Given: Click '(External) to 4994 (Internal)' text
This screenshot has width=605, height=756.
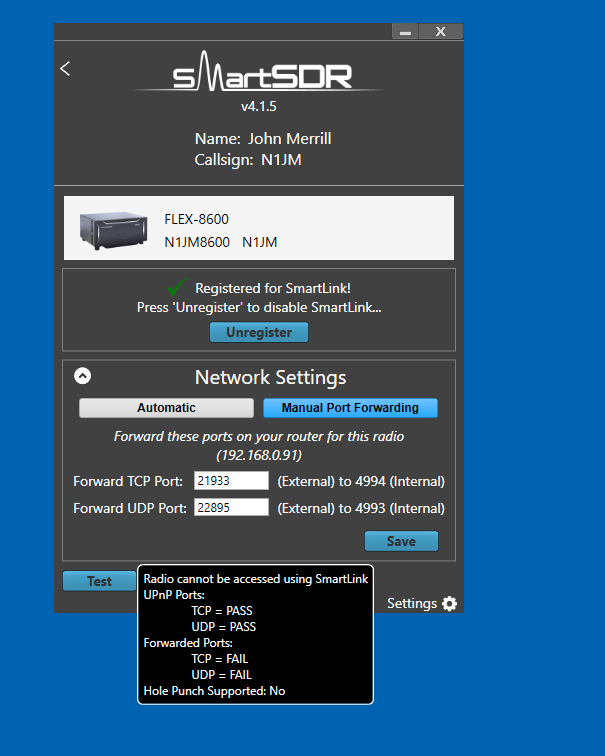Looking at the screenshot, I should 361,481.
